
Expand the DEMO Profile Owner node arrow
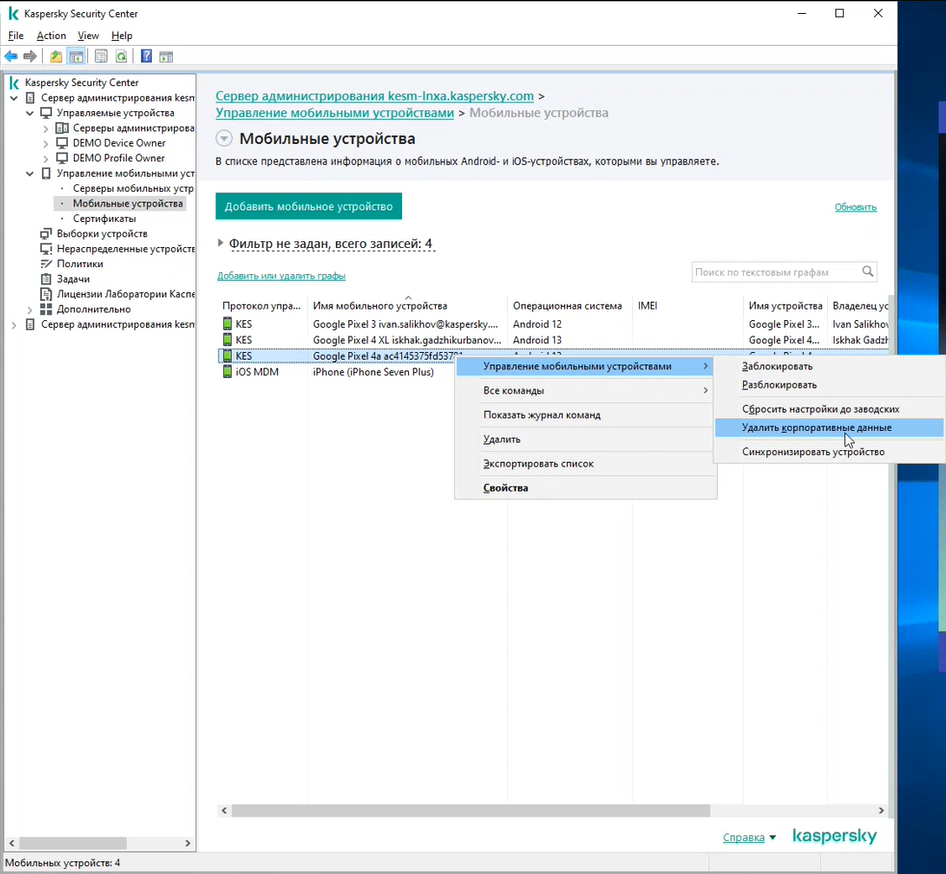[45, 159]
